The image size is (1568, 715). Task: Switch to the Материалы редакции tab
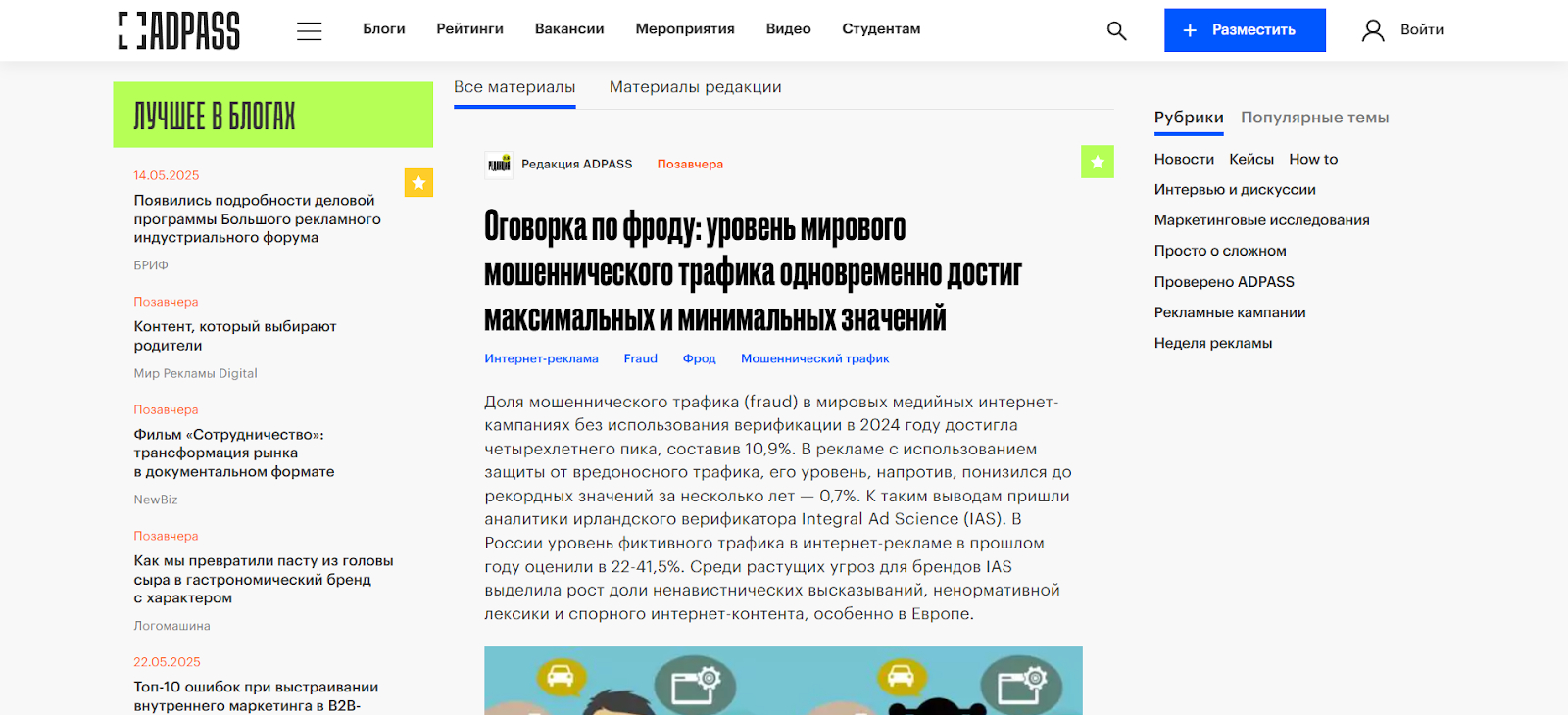click(696, 87)
